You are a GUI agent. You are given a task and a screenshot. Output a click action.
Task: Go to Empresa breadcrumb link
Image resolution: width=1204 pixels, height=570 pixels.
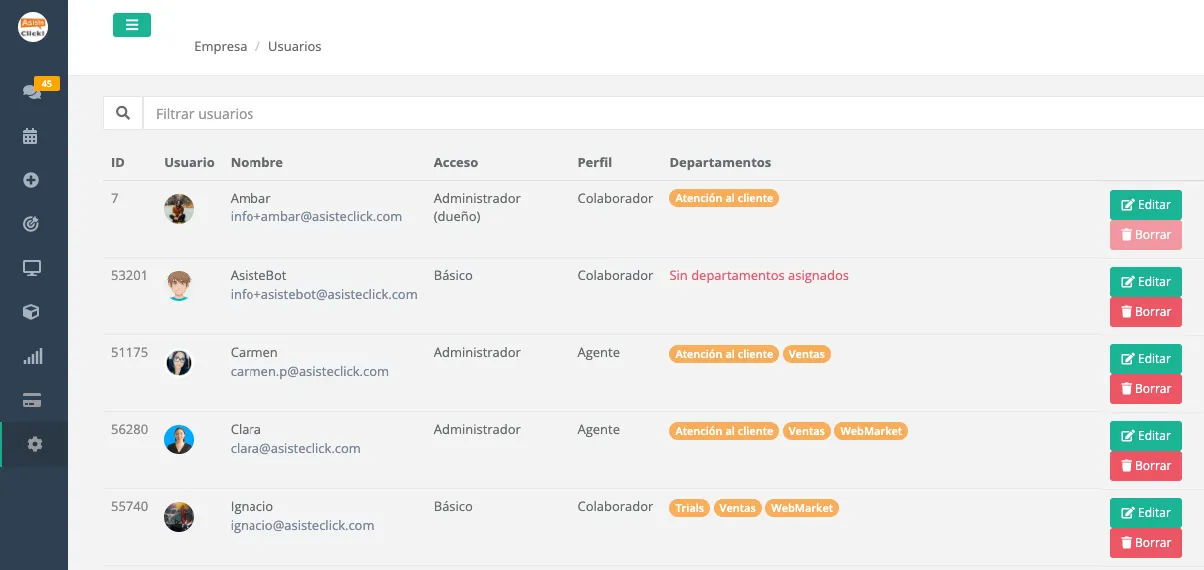[x=221, y=47]
